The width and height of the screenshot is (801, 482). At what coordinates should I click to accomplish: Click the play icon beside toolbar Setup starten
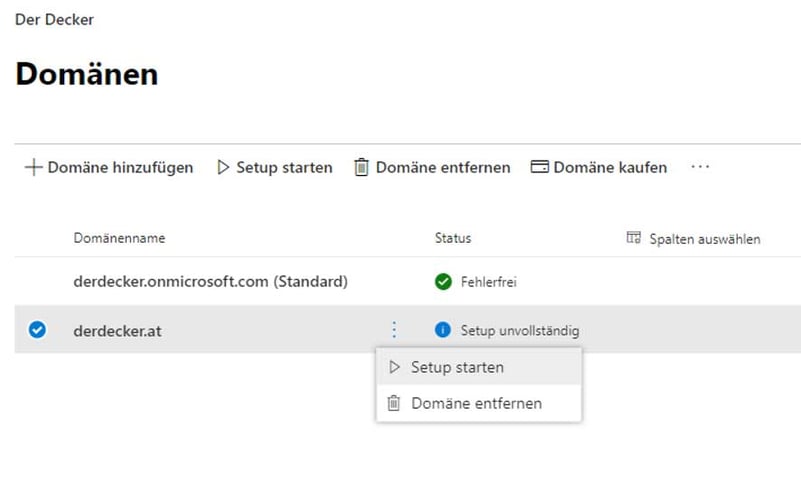point(223,167)
